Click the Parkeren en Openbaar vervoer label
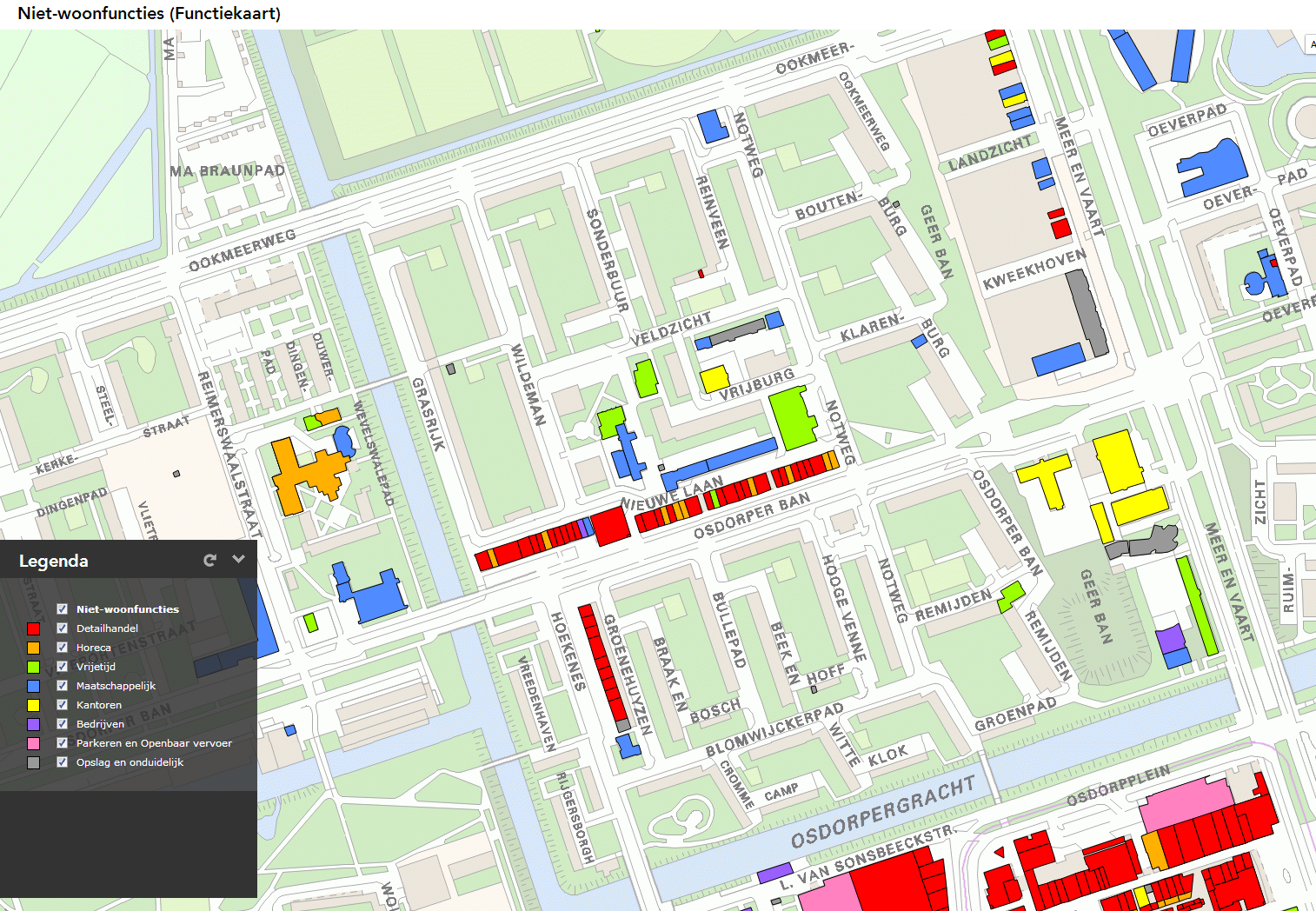This screenshot has height=911, width=1316. (x=154, y=743)
